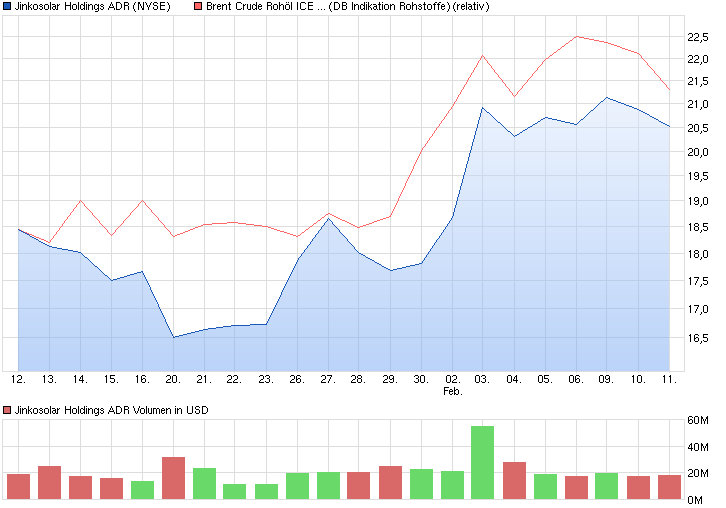726x508 pixels.
Task: Click the 23. date axis label
Action: pos(266,379)
